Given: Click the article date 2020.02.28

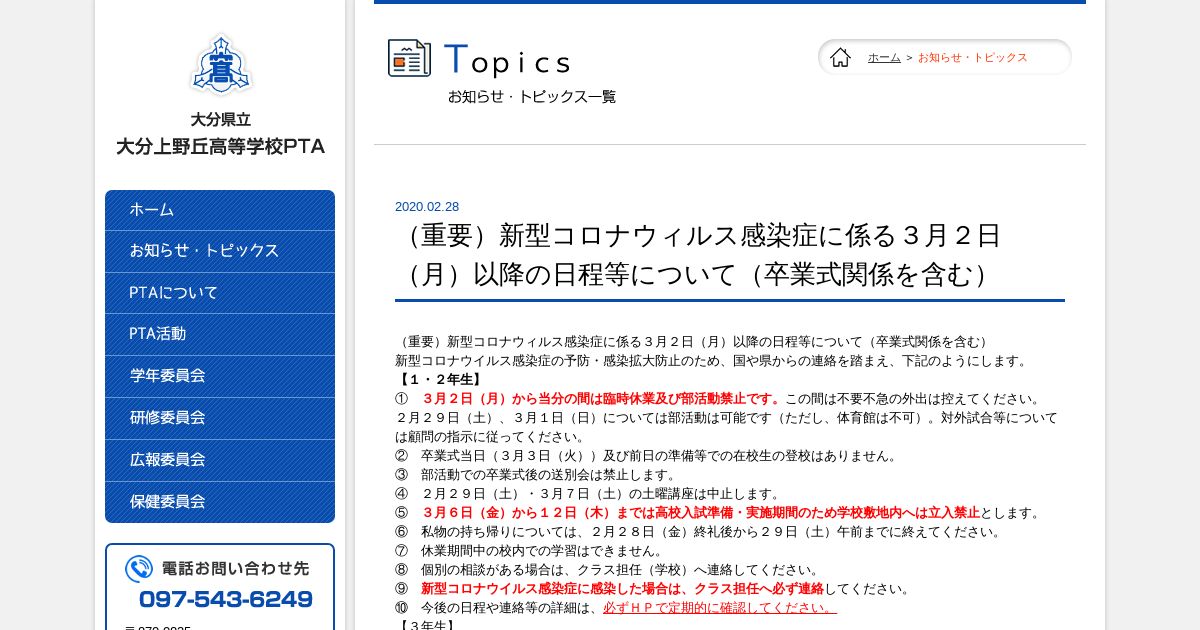Looking at the screenshot, I should pos(427,207).
